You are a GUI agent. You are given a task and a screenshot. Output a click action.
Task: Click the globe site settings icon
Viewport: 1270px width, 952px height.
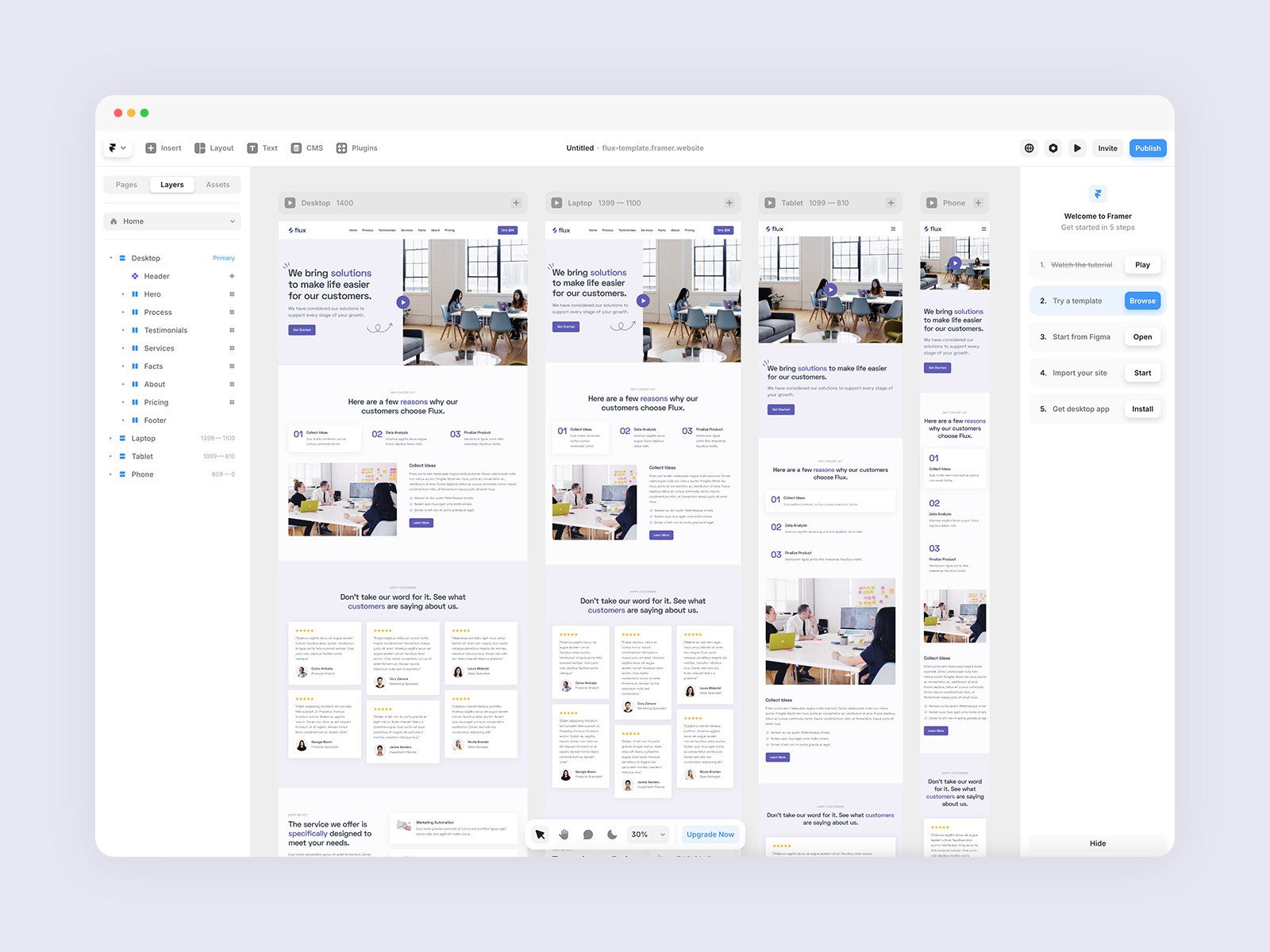point(1029,148)
